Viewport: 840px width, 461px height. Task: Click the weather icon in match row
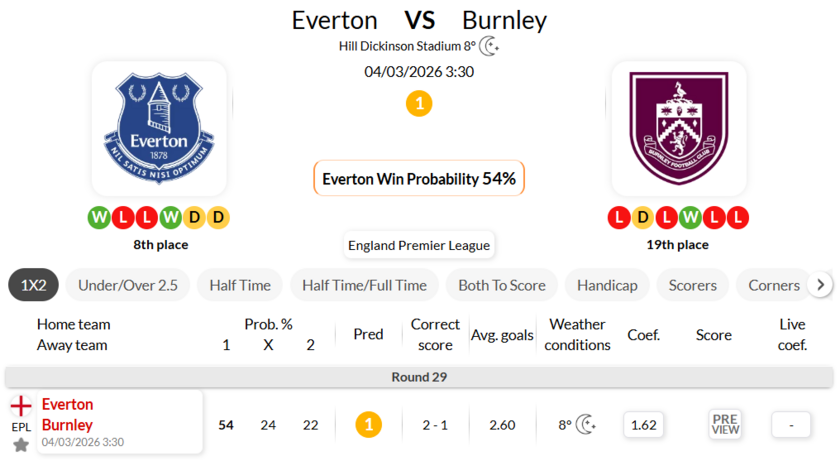(587, 425)
